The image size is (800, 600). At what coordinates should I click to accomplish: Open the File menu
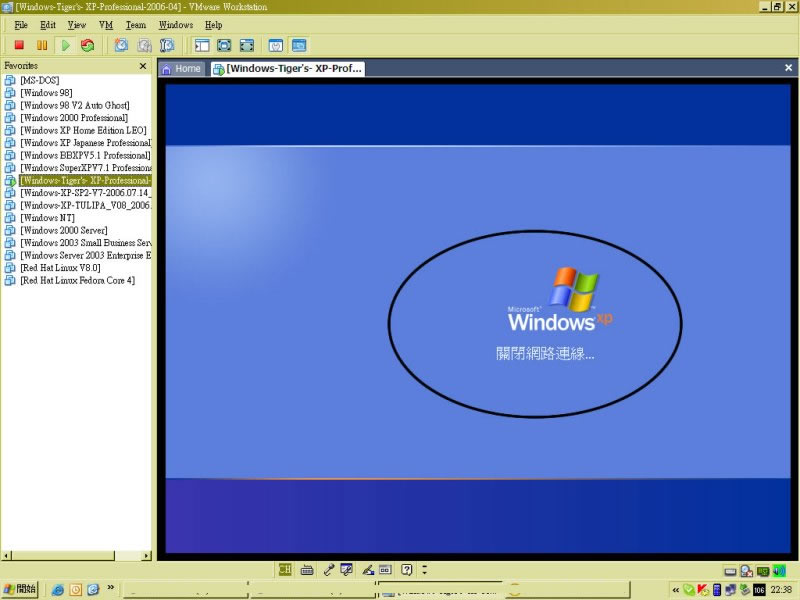(x=21, y=25)
